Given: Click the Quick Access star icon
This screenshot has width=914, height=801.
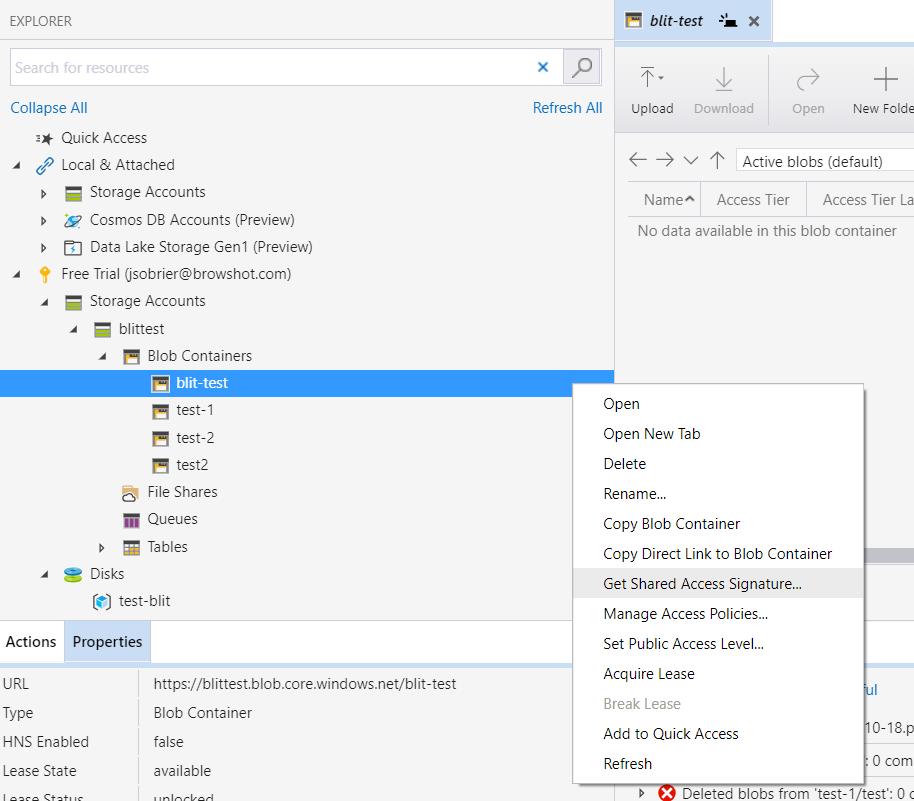Looking at the screenshot, I should click(44, 138).
